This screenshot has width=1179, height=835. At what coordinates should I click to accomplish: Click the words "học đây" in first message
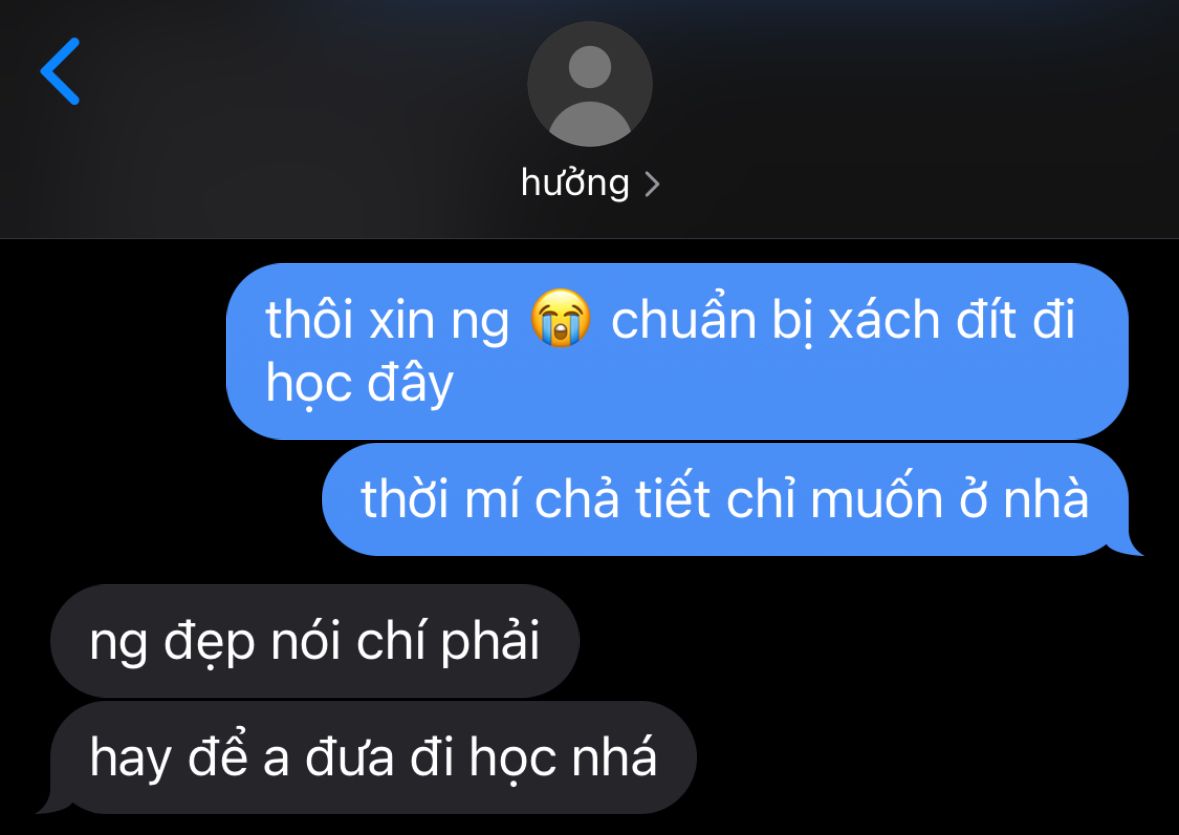(x=359, y=383)
